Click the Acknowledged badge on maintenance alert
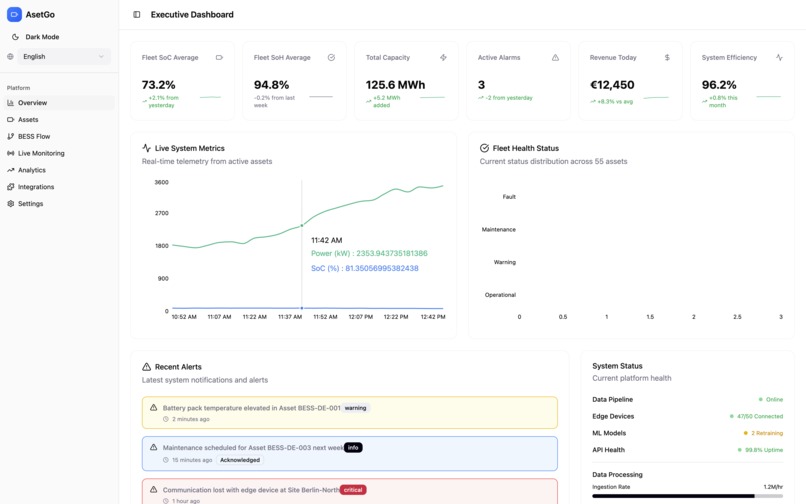 (x=240, y=460)
